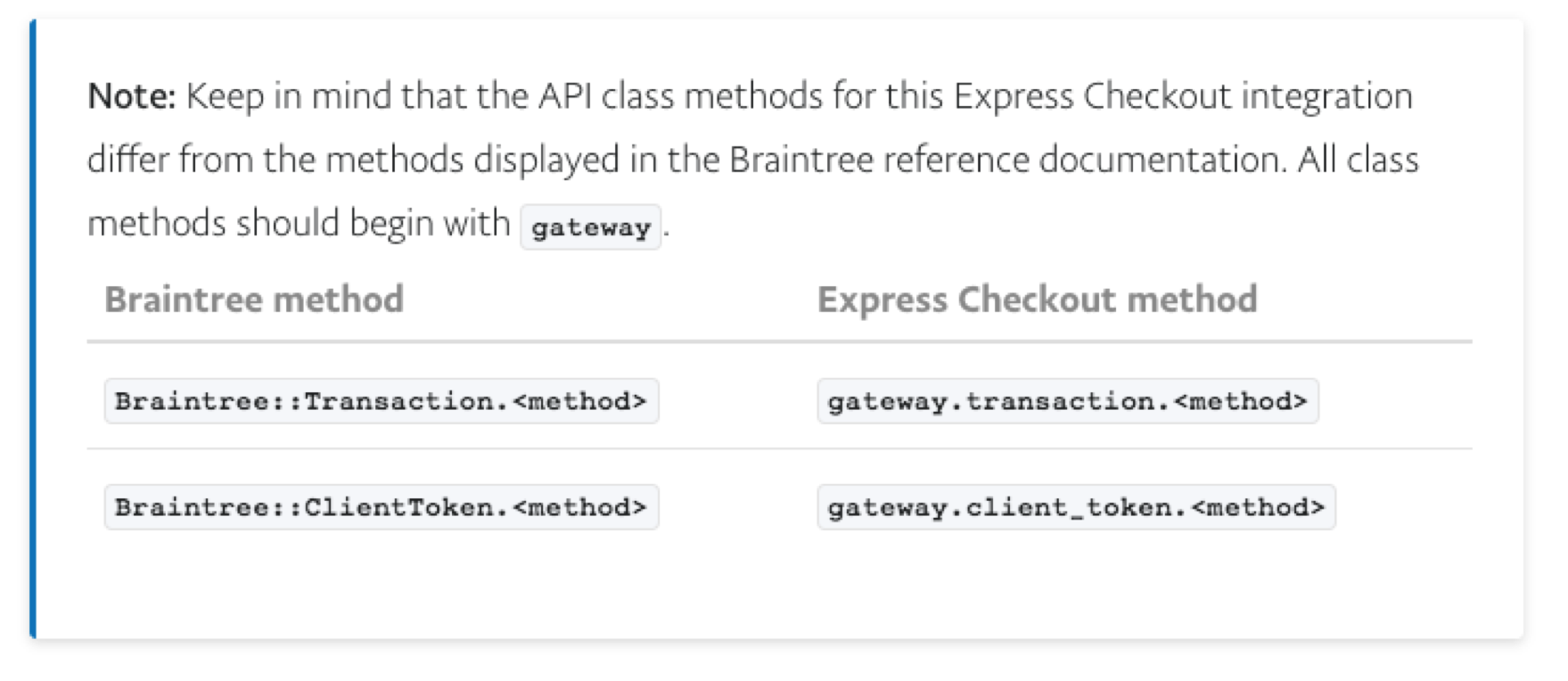Click the Braintree method column header
The width and height of the screenshot is (1568, 681).
[x=254, y=299]
